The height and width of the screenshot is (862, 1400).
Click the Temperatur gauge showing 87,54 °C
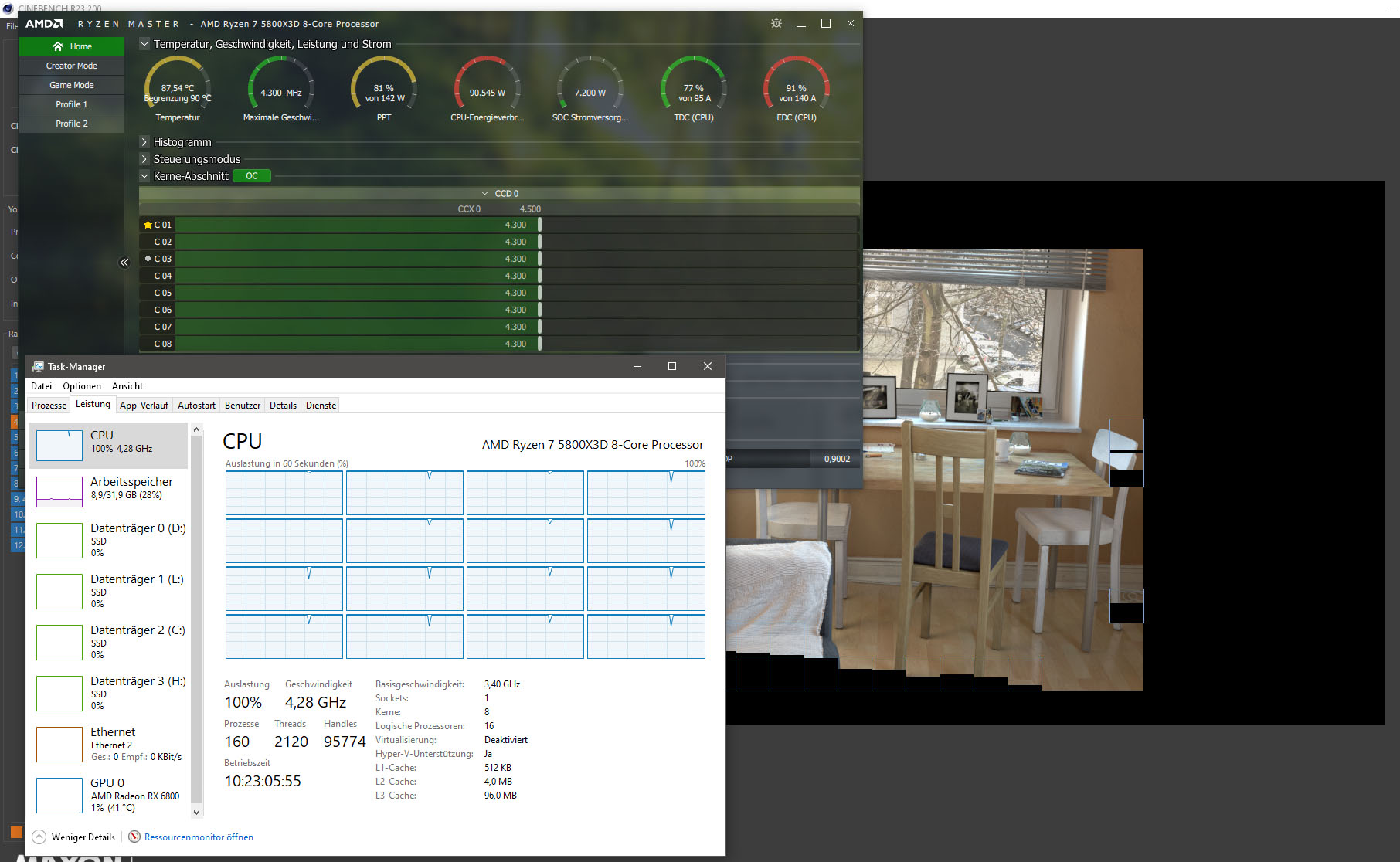pos(178,83)
